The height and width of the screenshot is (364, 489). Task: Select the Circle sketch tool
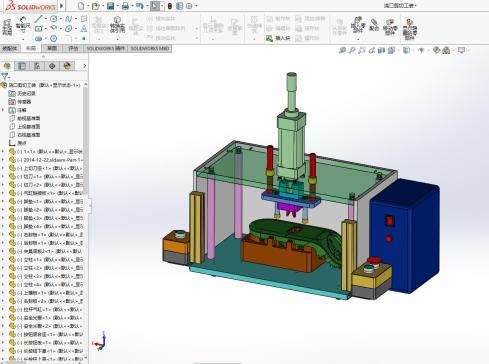[53, 19]
